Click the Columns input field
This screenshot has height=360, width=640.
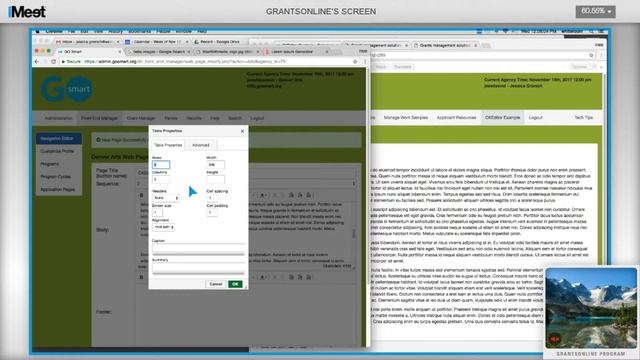point(161,179)
